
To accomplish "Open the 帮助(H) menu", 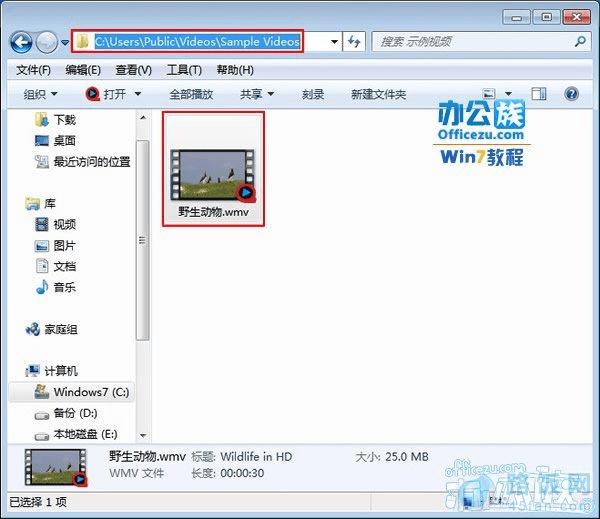I will [x=235, y=70].
